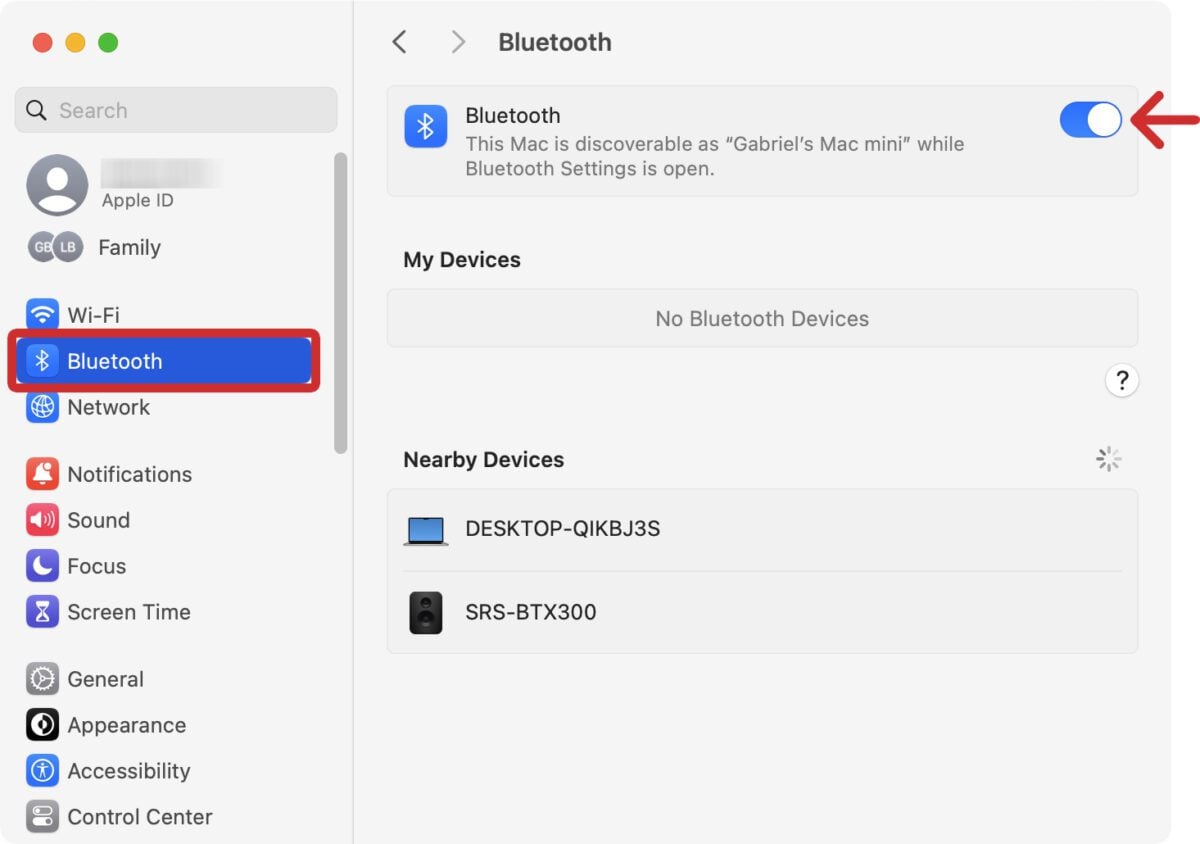This screenshot has height=844, width=1200.
Task: Click the help question mark button
Action: [1122, 381]
